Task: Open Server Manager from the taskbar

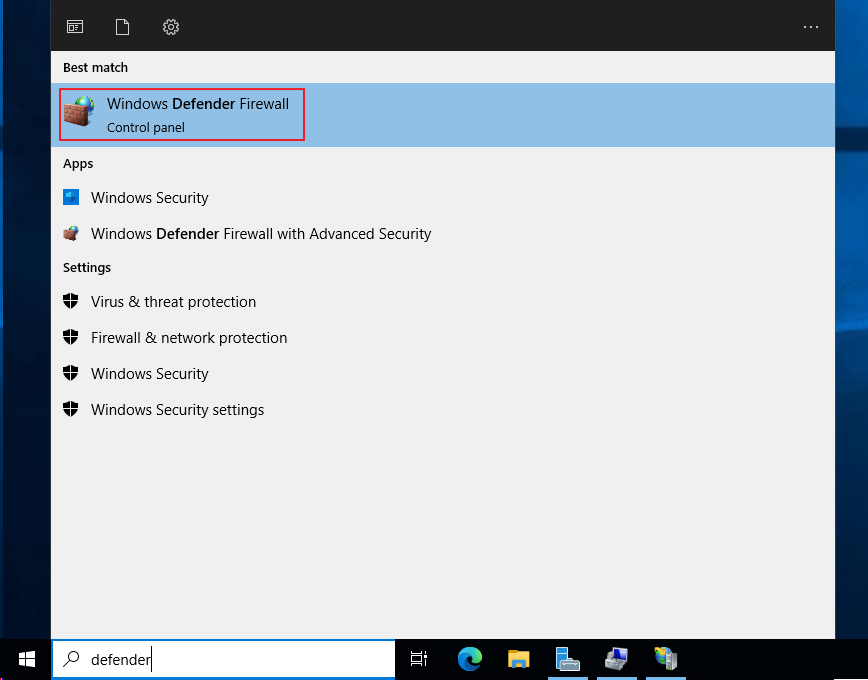Action: (567, 659)
